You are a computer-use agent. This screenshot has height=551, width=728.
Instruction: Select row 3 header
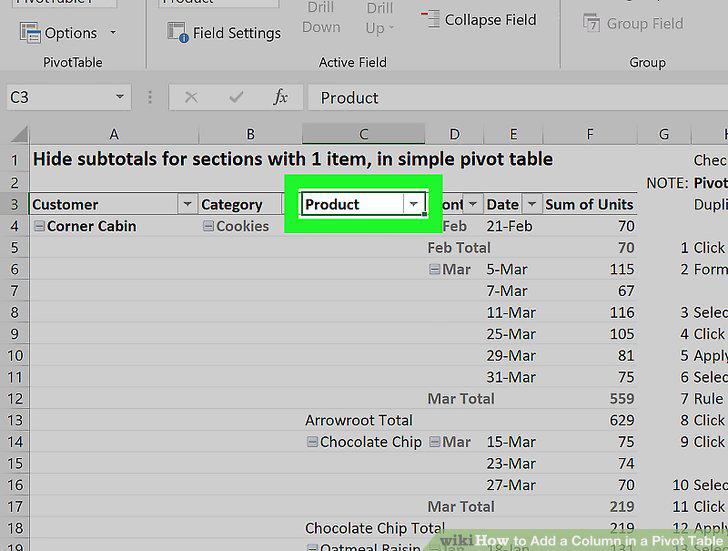coord(14,204)
